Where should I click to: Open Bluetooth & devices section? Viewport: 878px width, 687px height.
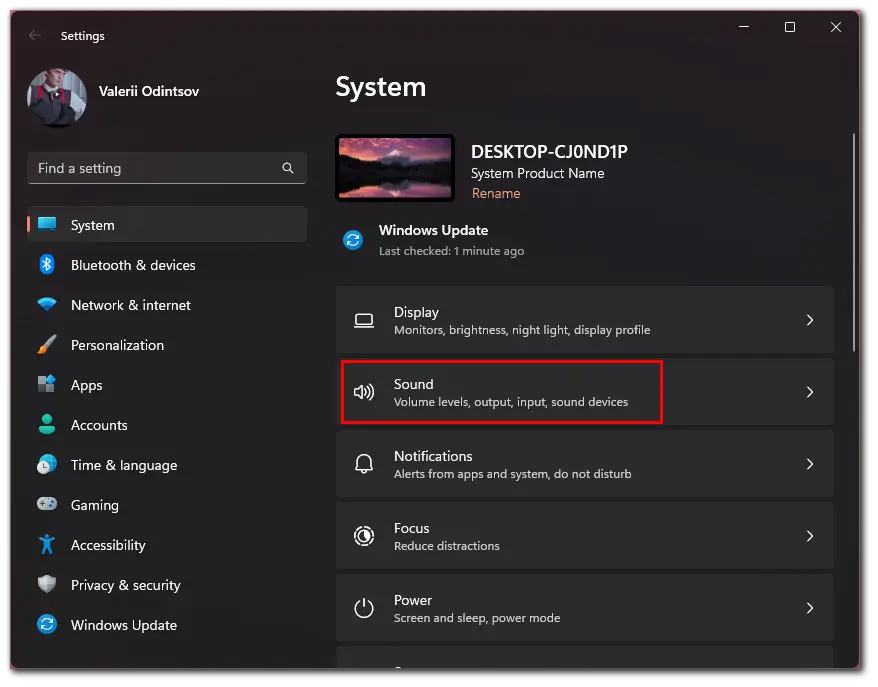pos(167,264)
